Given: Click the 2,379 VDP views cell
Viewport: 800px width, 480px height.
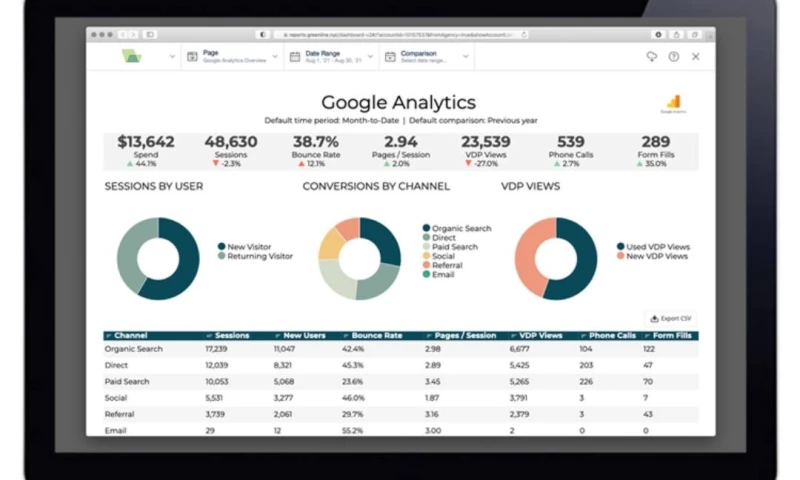Looking at the screenshot, I should pyautogui.click(x=519, y=414).
